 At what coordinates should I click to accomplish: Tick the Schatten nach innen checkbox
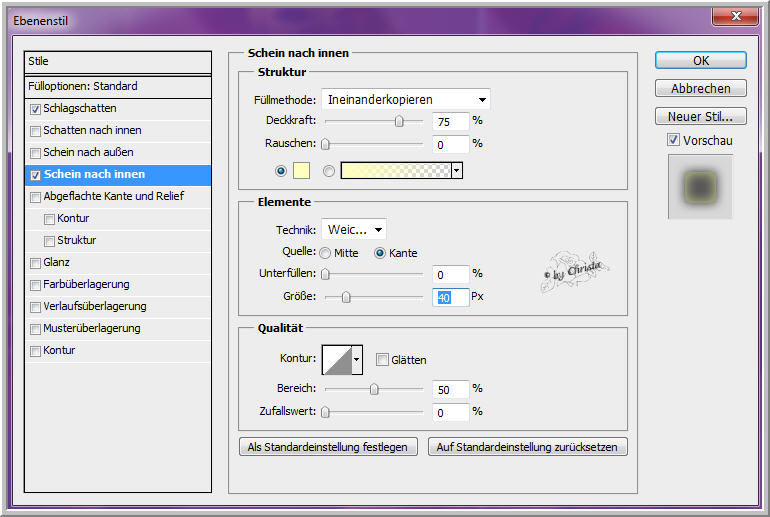pyautogui.click(x=35, y=131)
